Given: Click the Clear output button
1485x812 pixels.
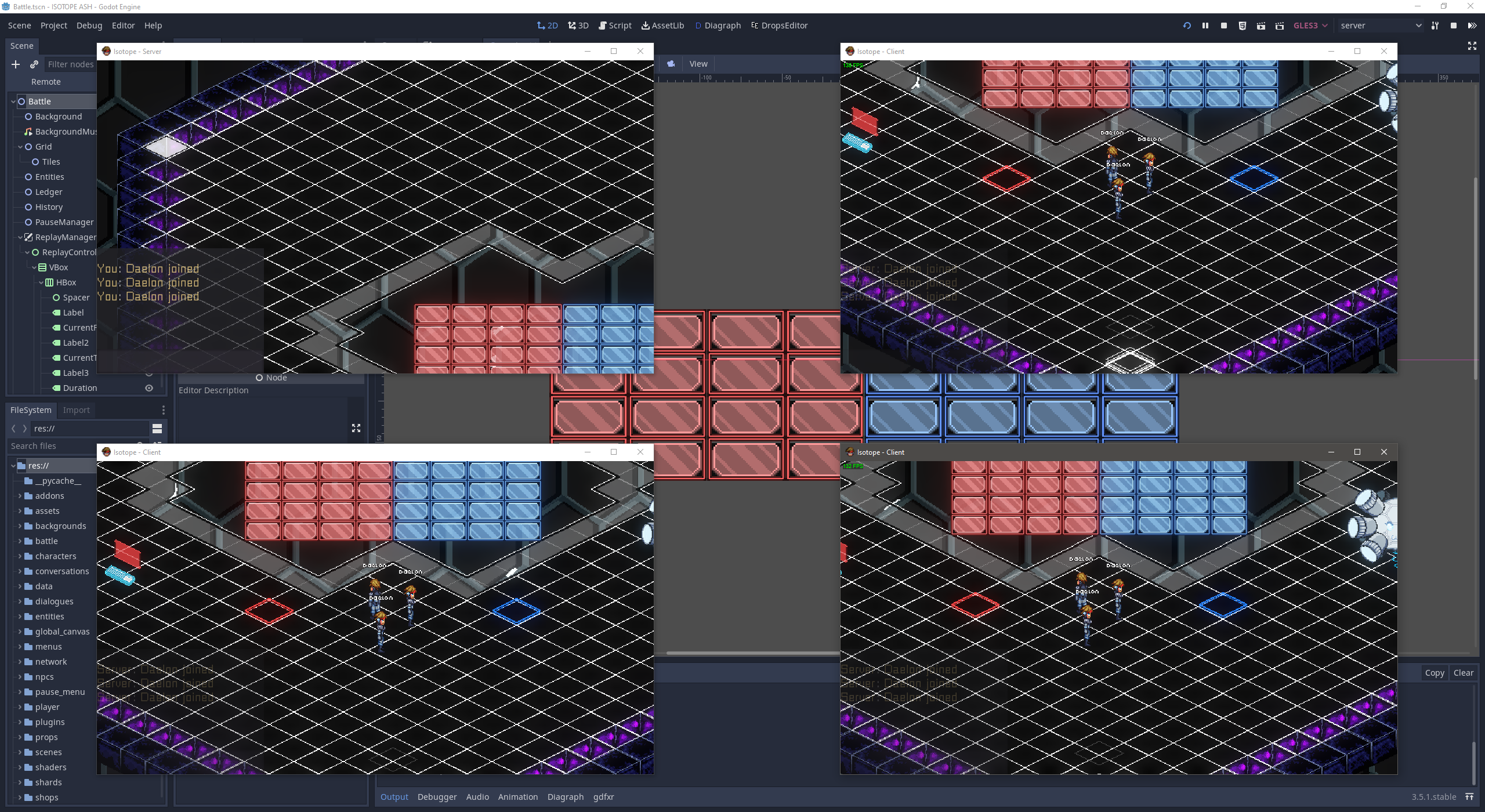Looking at the screenshot, I should click(1463, 673).
